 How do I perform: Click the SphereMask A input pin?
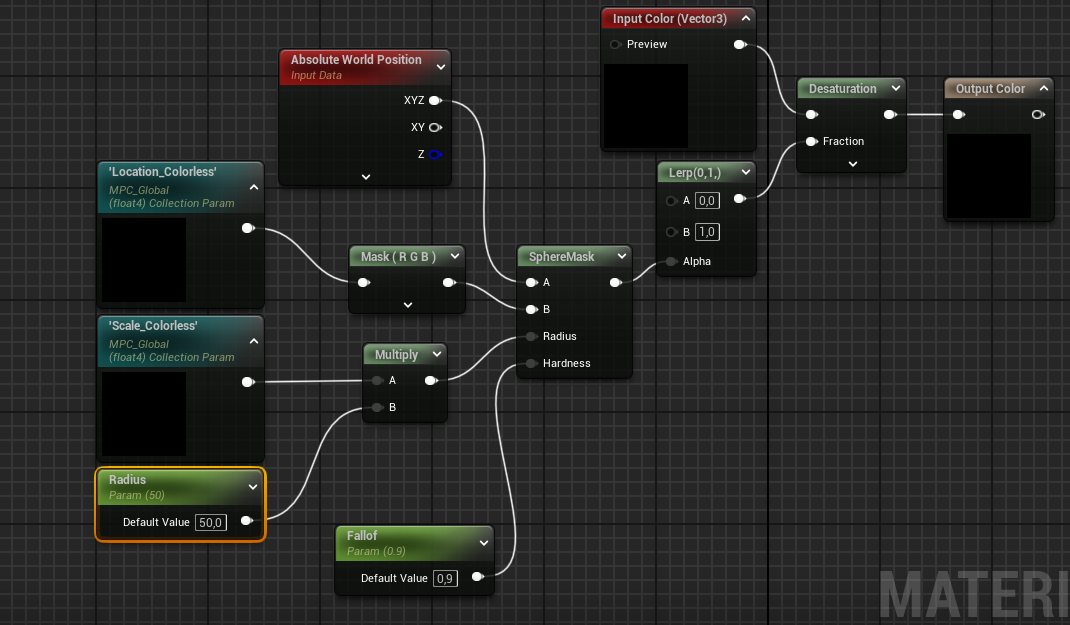click(532, 282)
